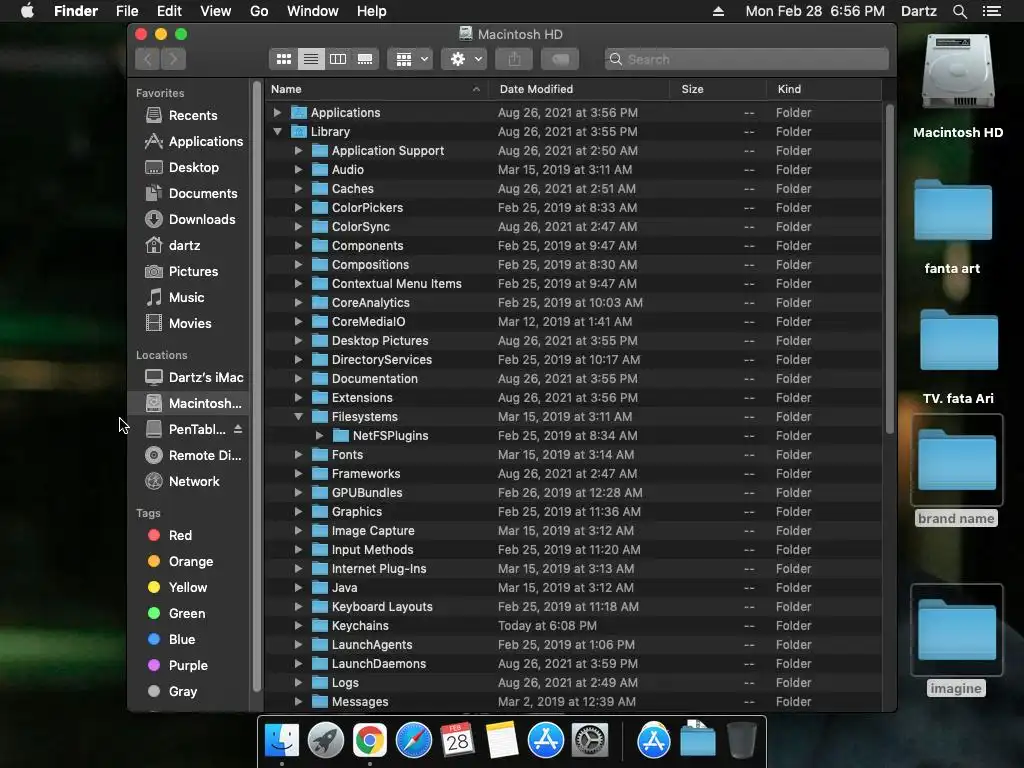Click the Edit Tags toolbar button
The image size is (1024, 768).
560,59
